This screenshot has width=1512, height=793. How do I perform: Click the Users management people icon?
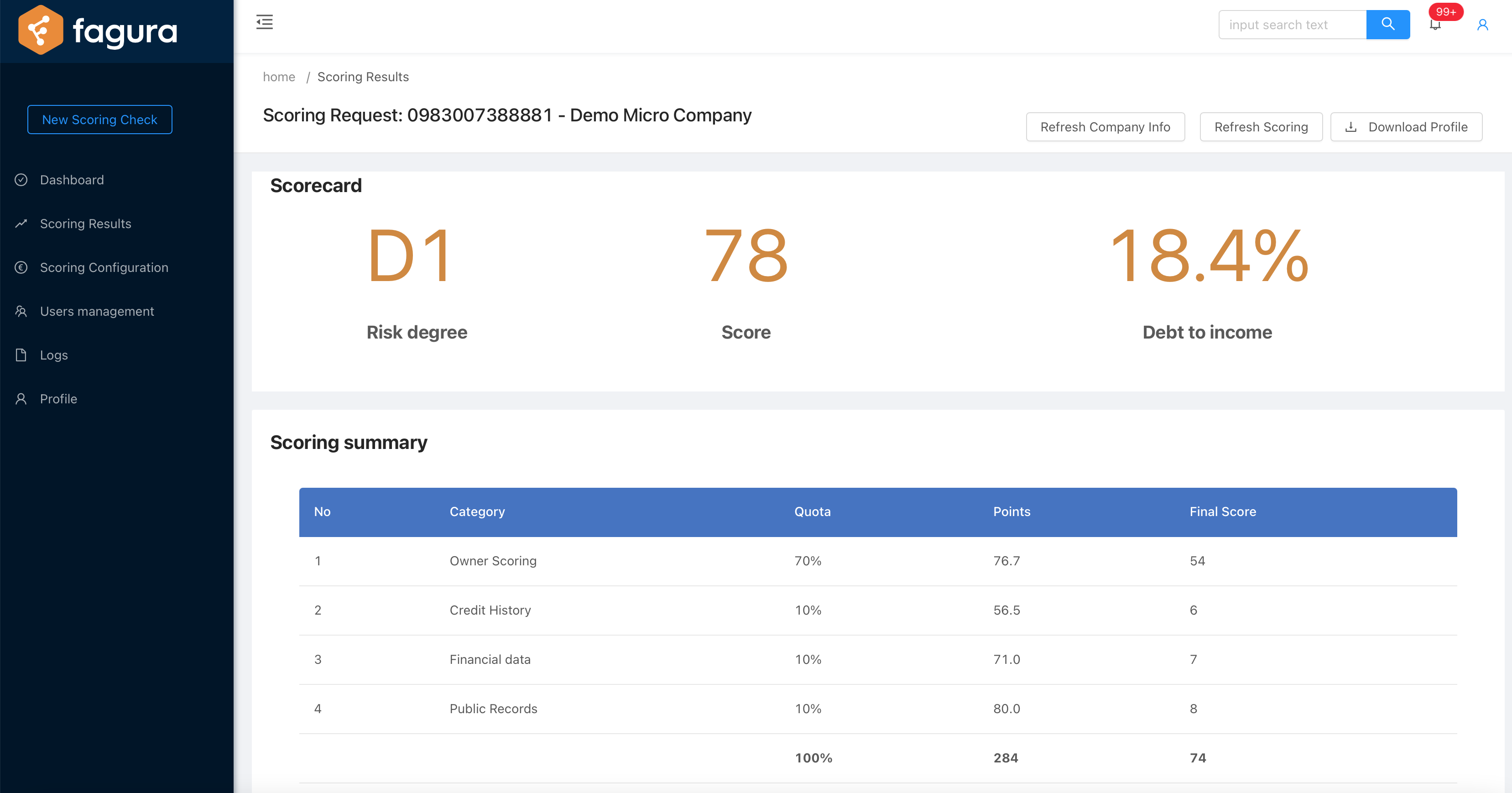pos(21,311)
